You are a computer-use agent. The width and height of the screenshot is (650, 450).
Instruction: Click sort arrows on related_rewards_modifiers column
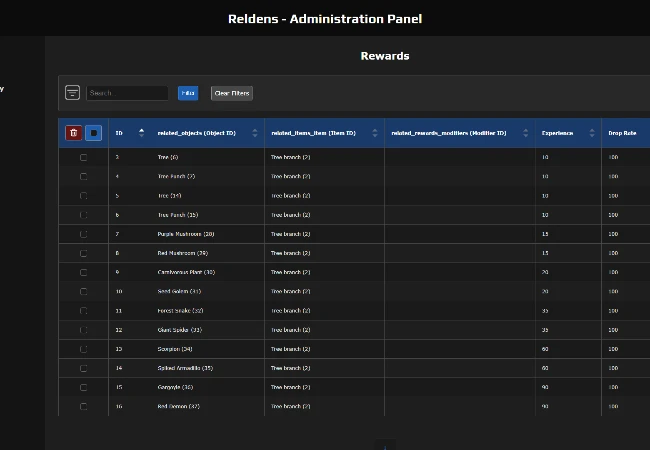pyautogui.click(x=526, y=133)
